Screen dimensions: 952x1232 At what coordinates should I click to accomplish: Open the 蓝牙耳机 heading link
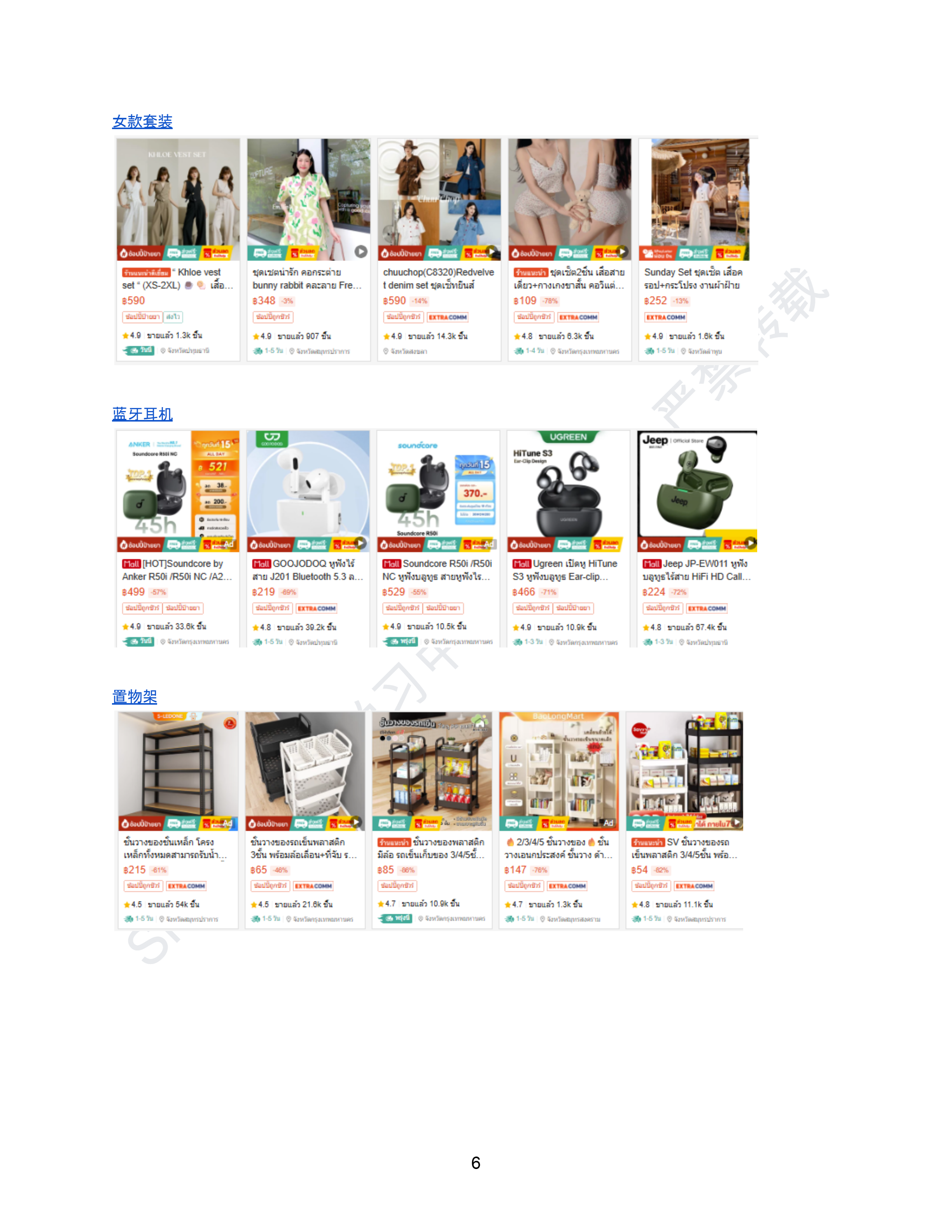(142, 414)
